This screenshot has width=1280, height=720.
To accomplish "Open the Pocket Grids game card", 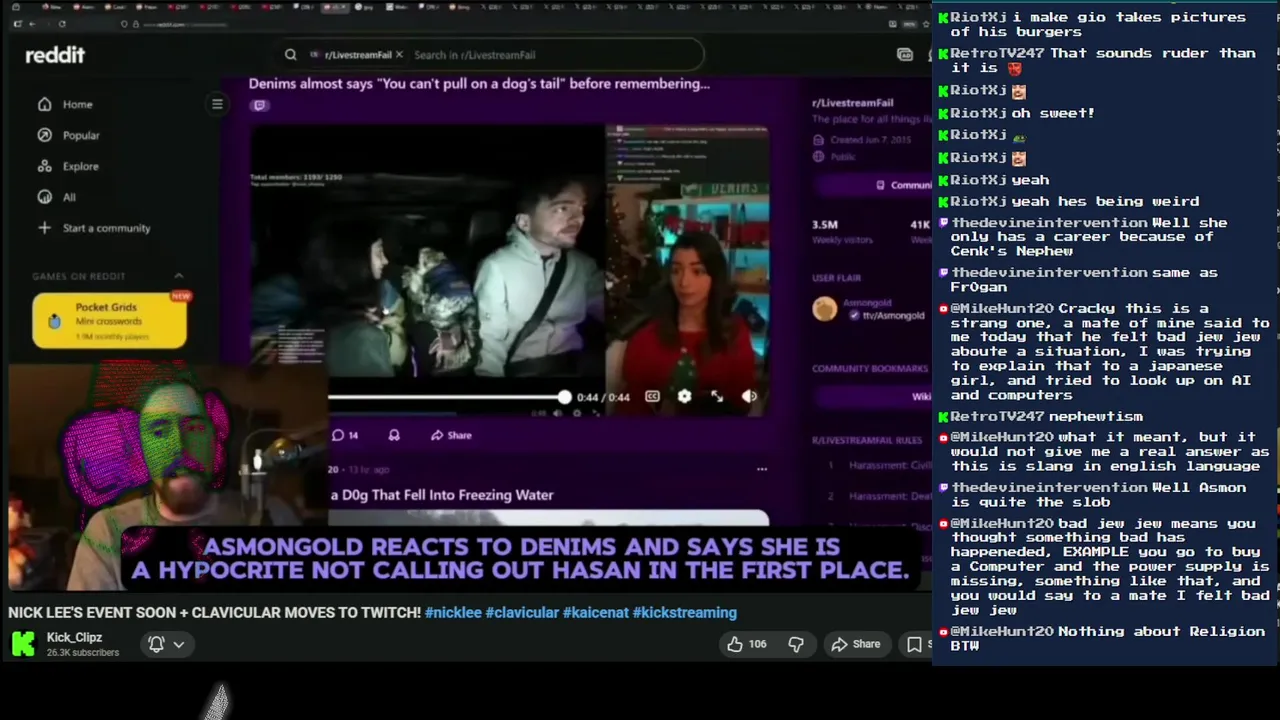I will [110, 320].
